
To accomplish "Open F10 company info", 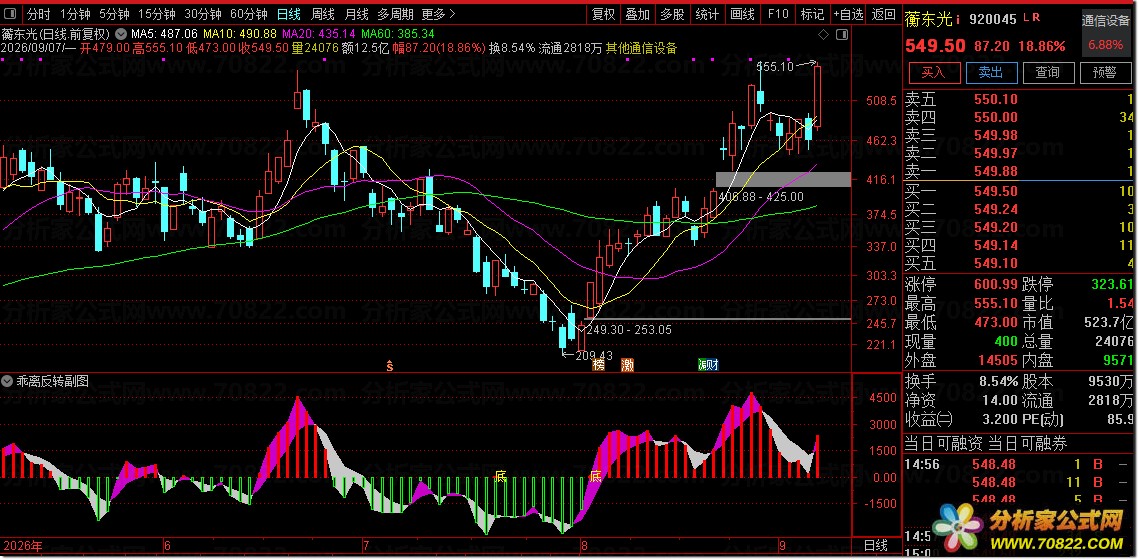I will [x=778, y=14].
